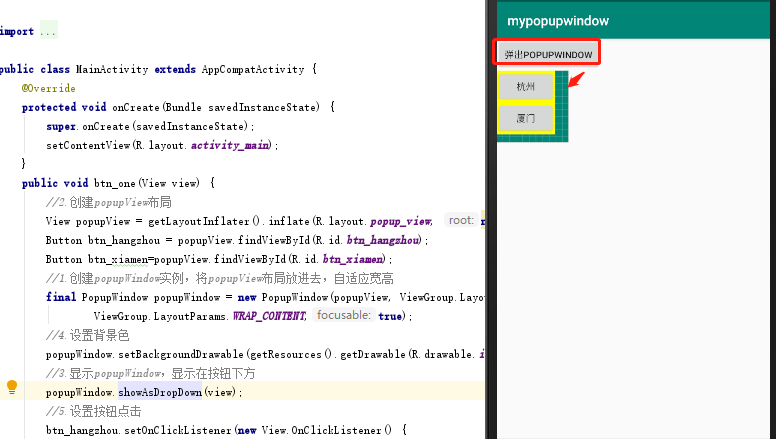Click the onCreate method name
This screenshot has height=439, width=776.
136,107
